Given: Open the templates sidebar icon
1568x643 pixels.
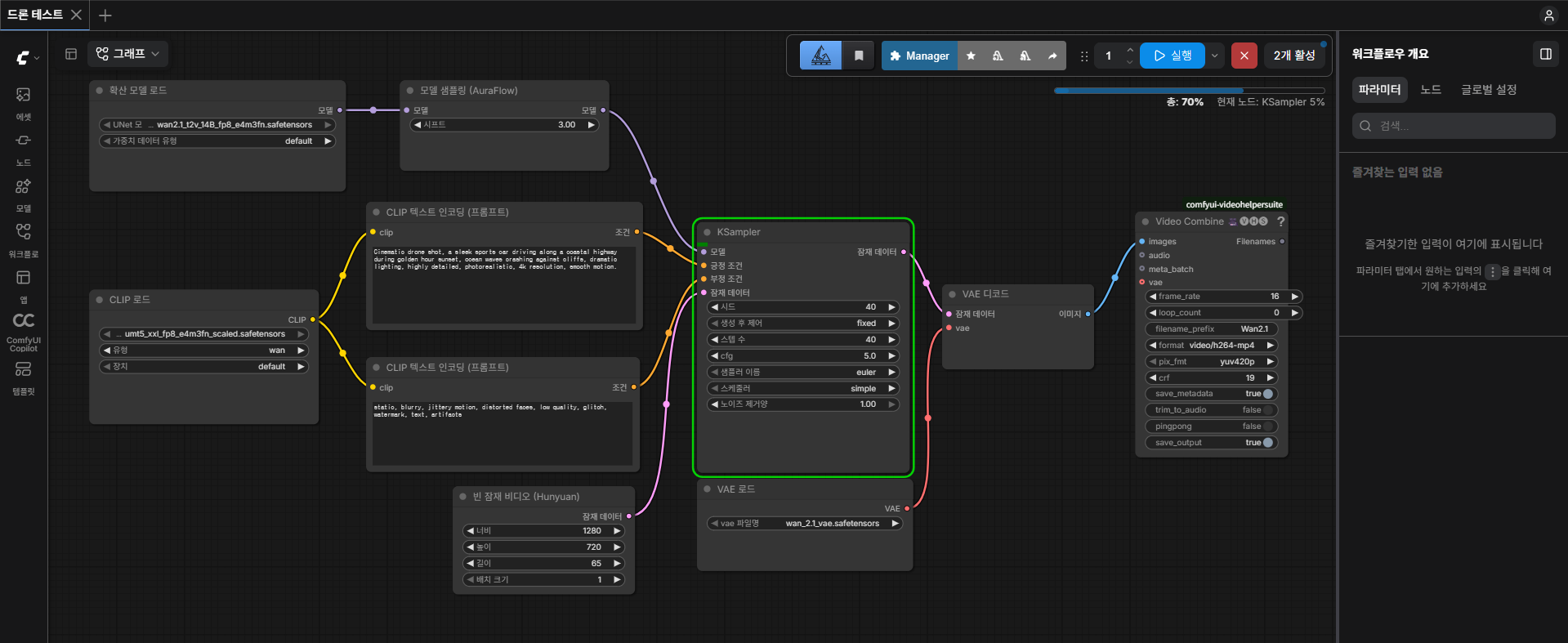Looking at the screenshot, I should (23, 377).
